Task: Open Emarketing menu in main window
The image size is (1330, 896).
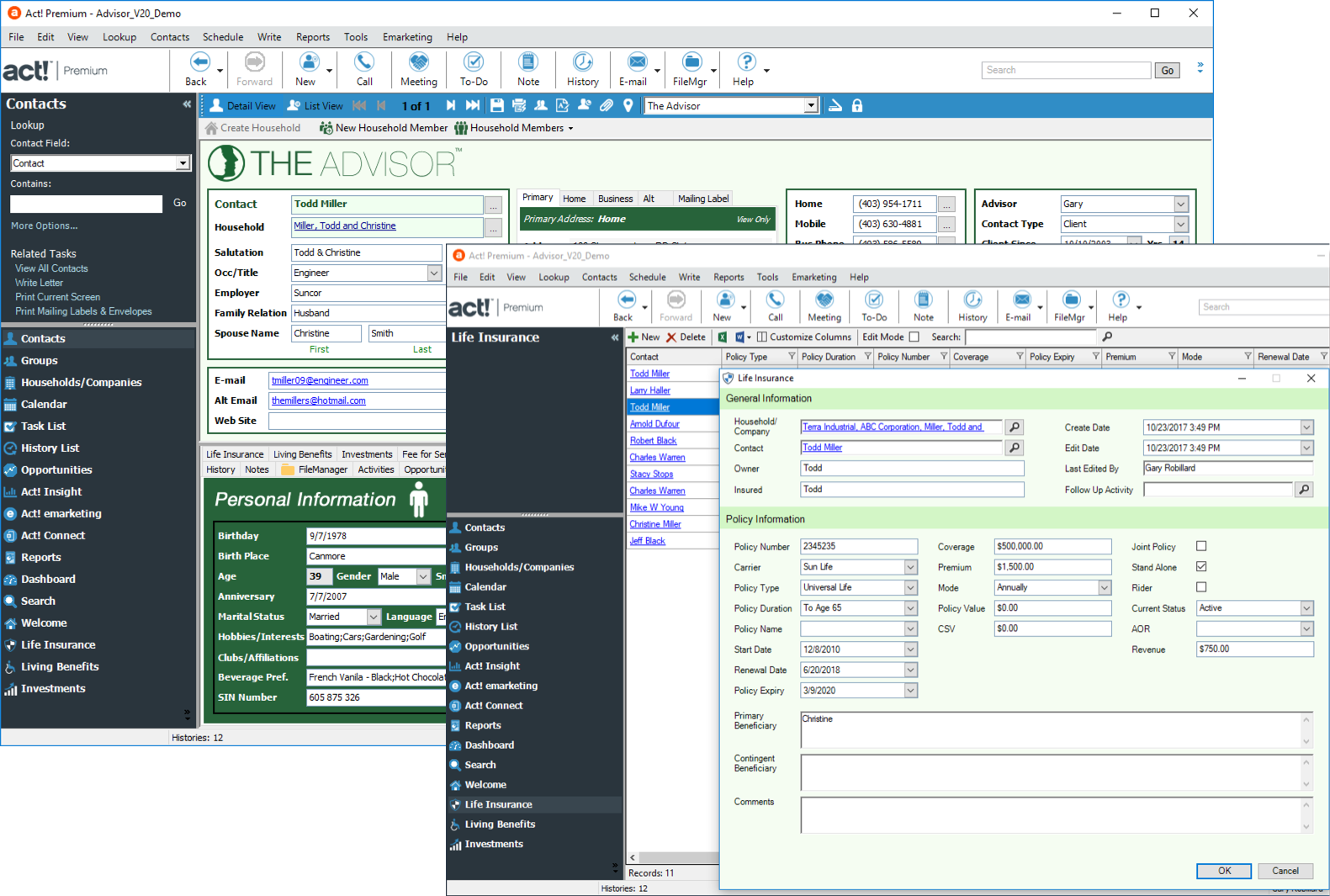Action: coord(407,37)
